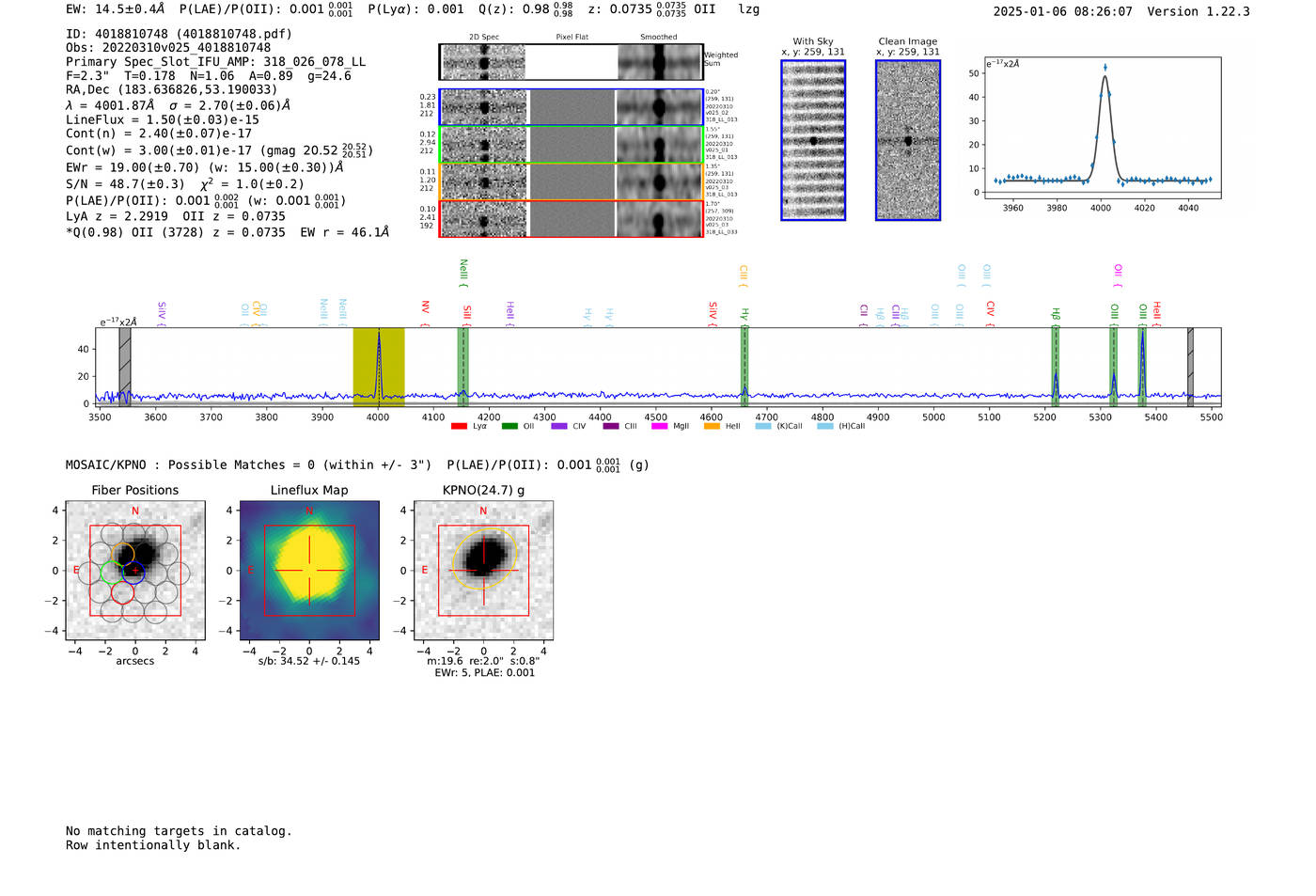The image size is (1316, 896).
Task: Select the KPNO(24.7) g image panel
Action: [x=483, y=571]
